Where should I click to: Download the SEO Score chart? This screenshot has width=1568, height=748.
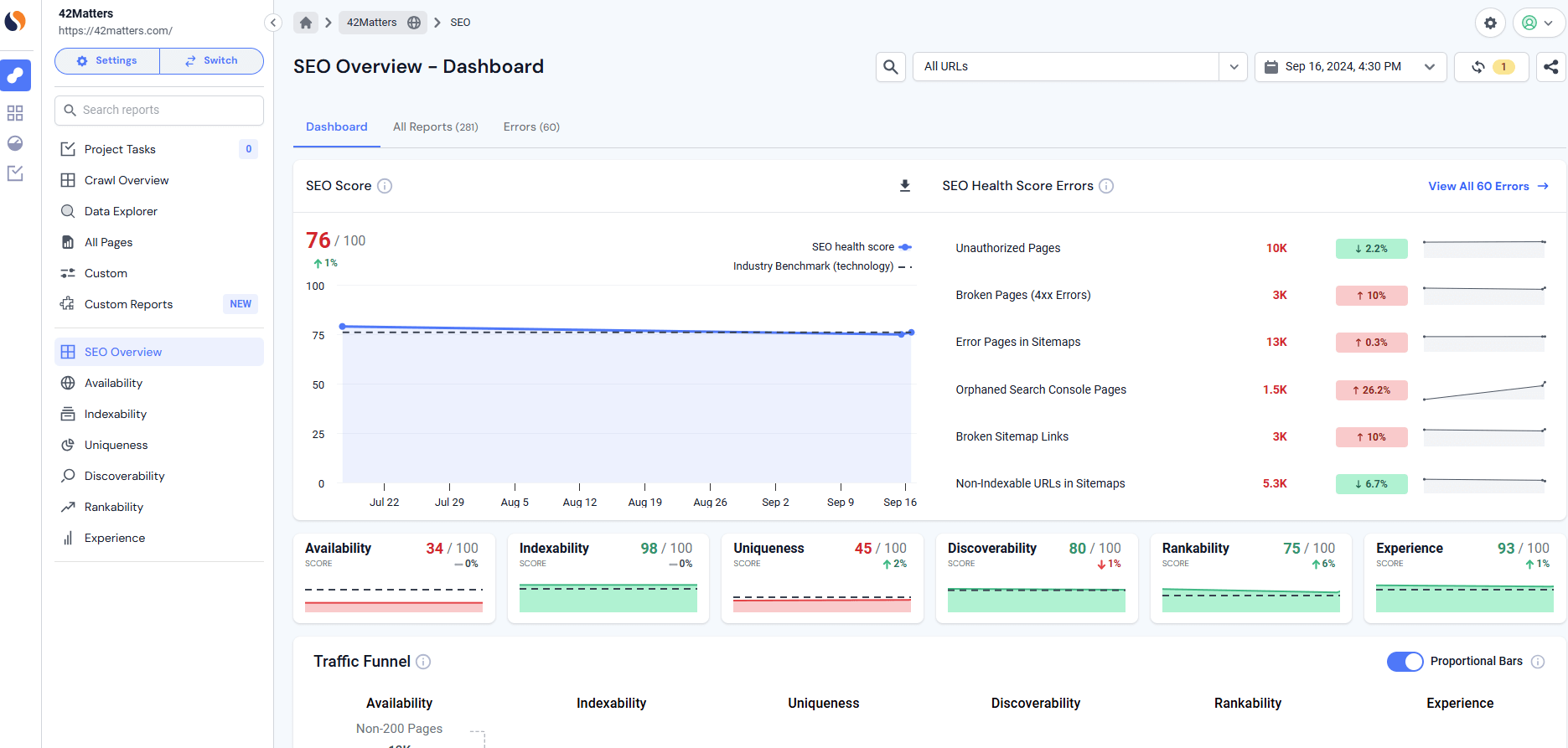coord(905,186)
